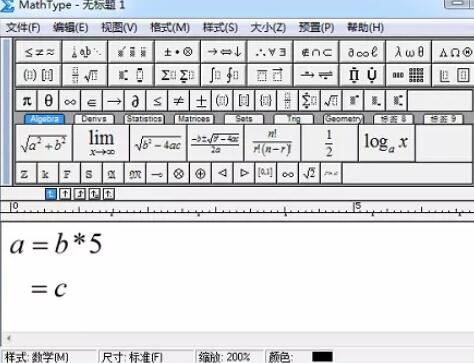This screenshot has height=363, width=474.
Task: Open the 编辑(E) menu
Action: coord(70,27)
